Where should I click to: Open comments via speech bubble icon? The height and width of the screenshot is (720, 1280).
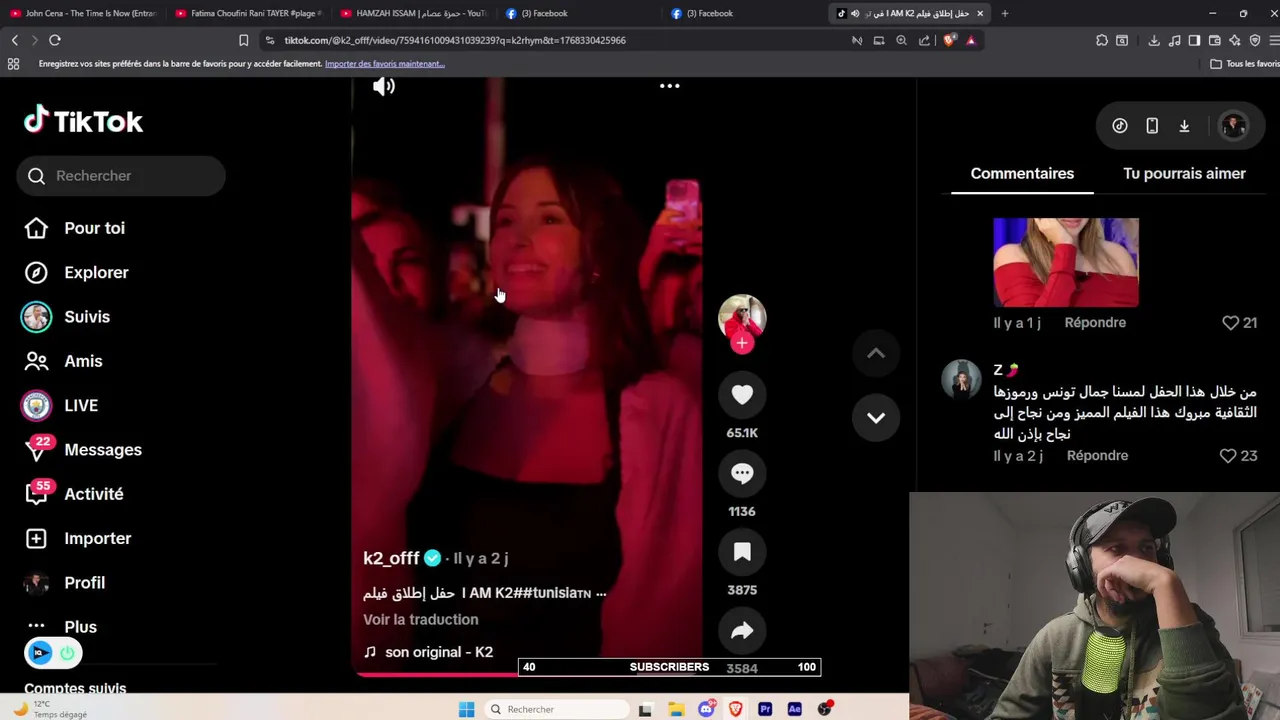click(742, 474)
